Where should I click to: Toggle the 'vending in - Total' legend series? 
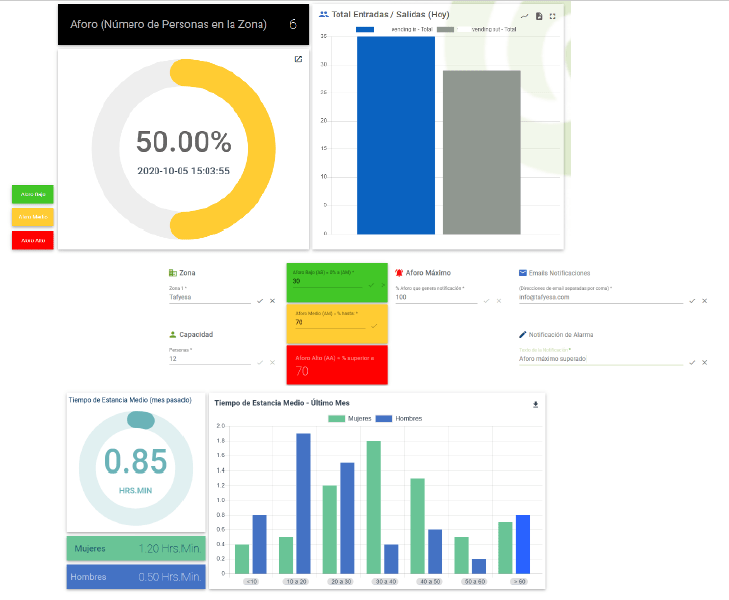click(x=394, y=30)
